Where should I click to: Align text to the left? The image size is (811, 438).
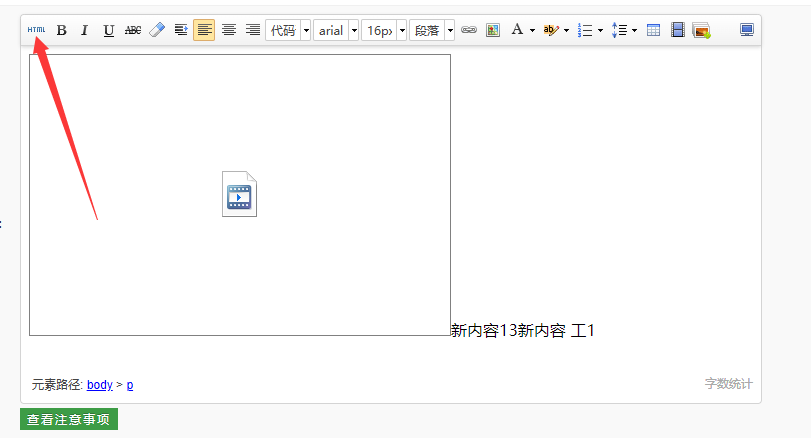click(x=204, y=30)
